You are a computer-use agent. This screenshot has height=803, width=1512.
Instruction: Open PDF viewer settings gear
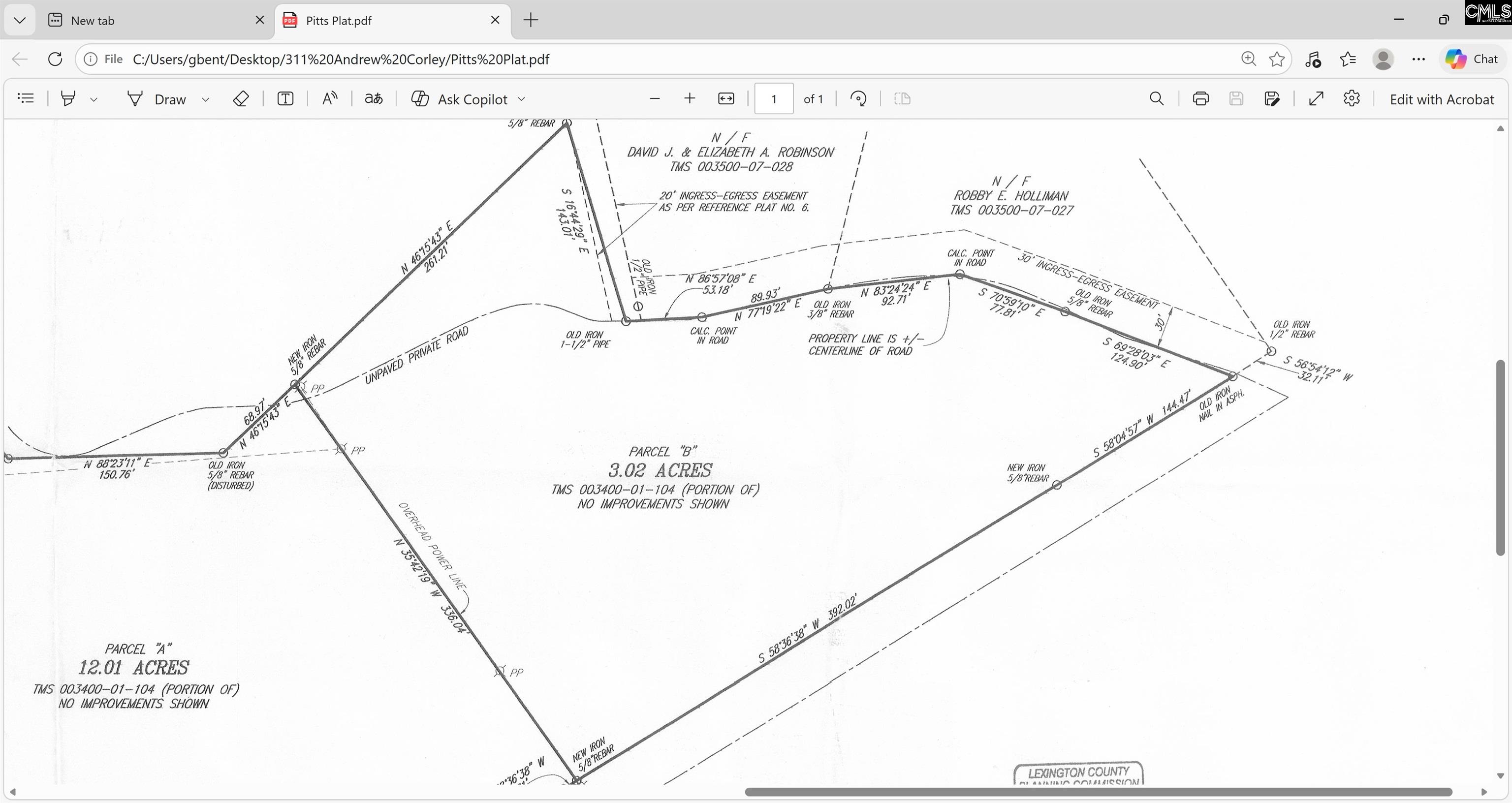click(1352, 98)
